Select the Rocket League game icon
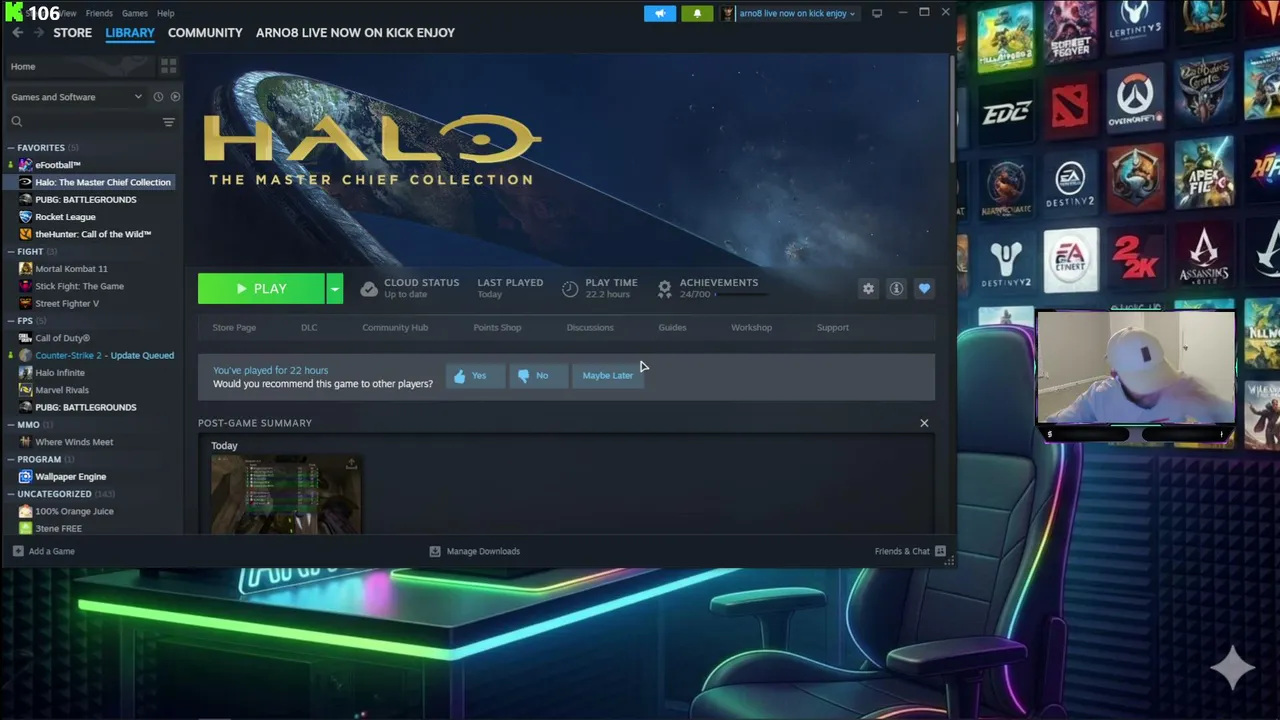The height and width of the screenshot is (720, 1280). 26,217
